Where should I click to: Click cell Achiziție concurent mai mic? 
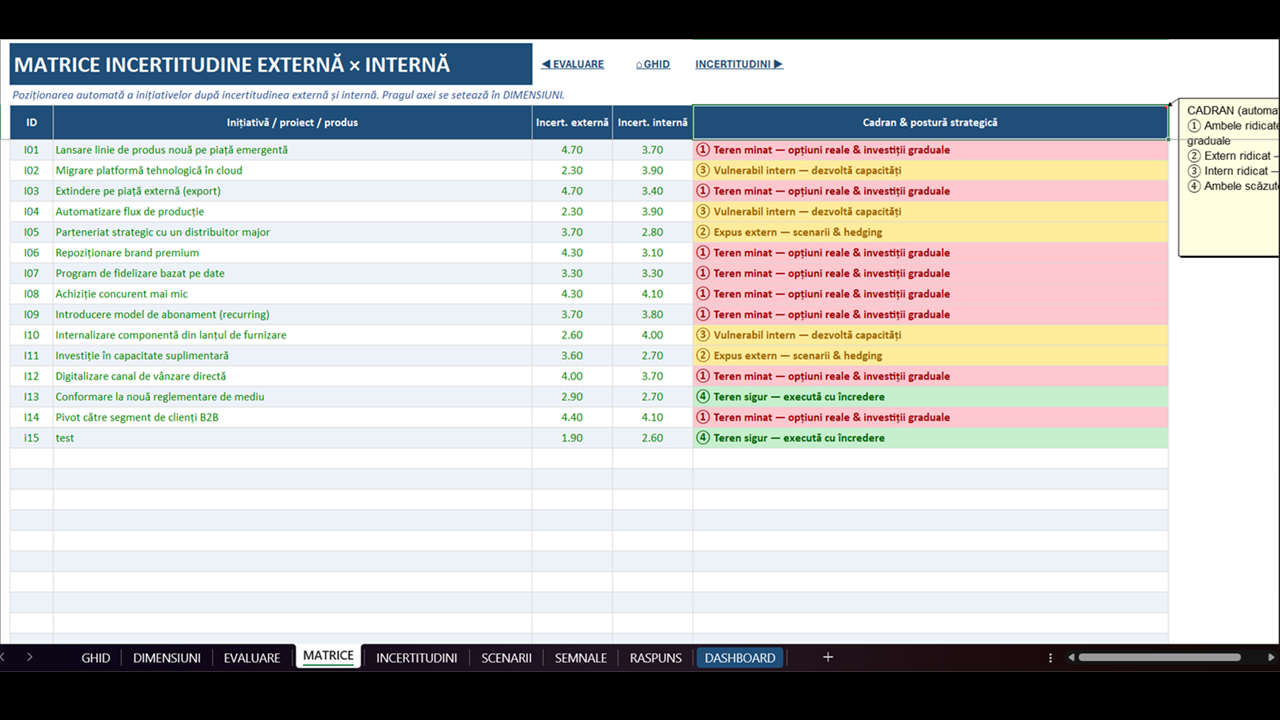coord(293,294)
